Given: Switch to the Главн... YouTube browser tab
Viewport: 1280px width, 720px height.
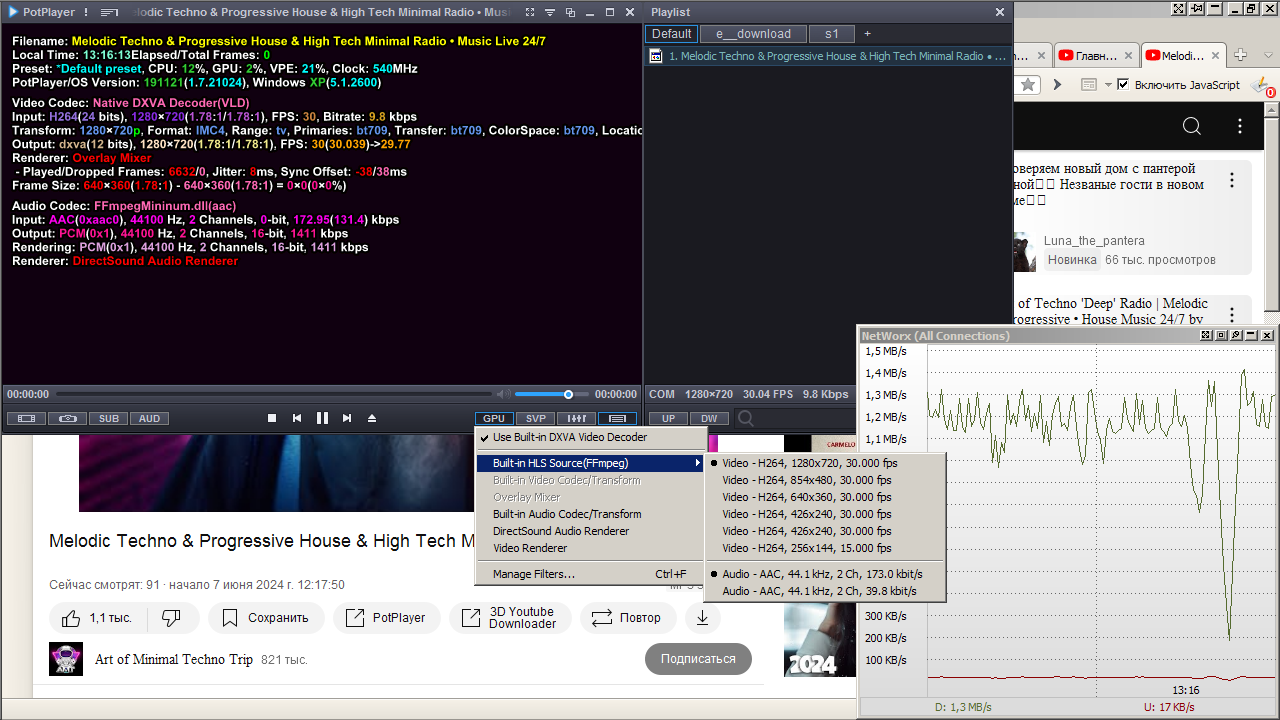Looking at the screenshot, I should coord(1096,56).
